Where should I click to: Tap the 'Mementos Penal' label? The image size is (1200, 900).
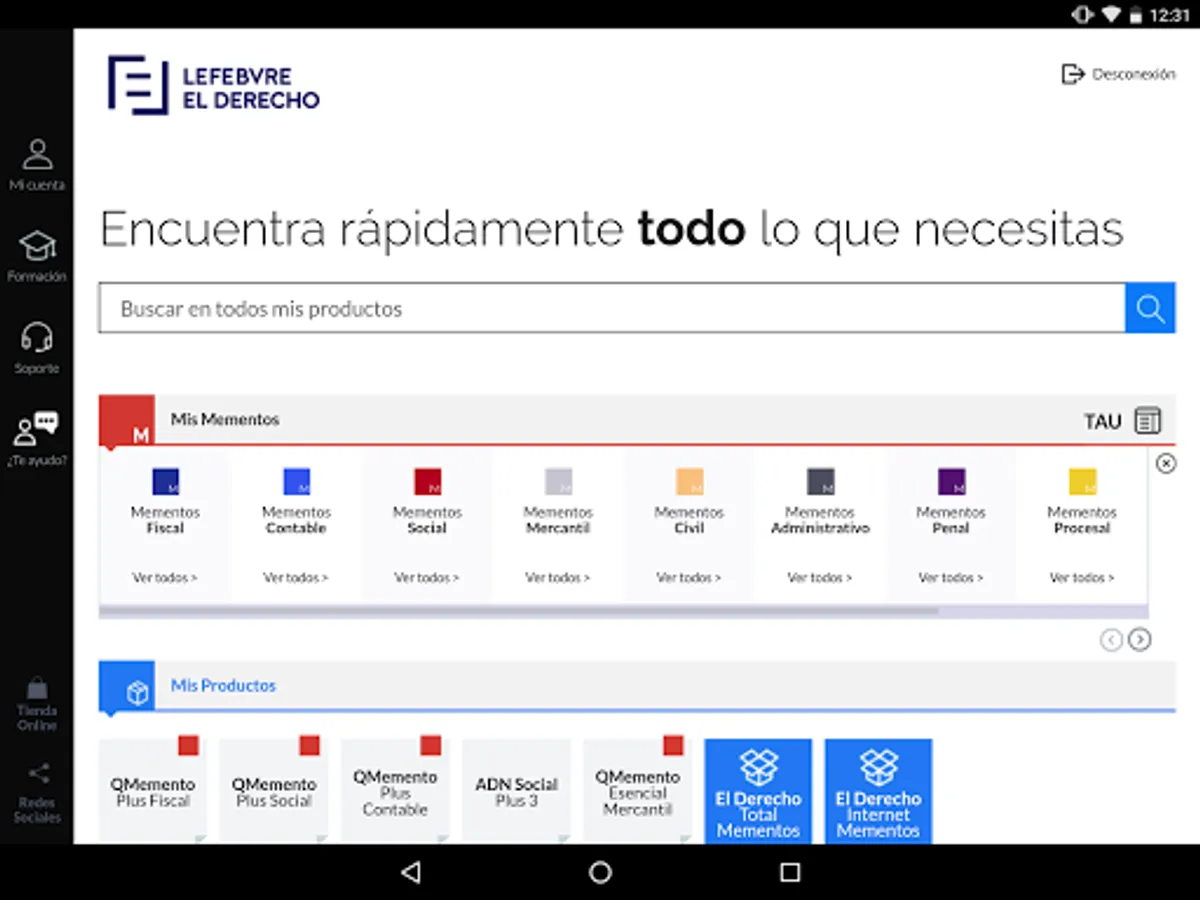[x=951, y=520]
